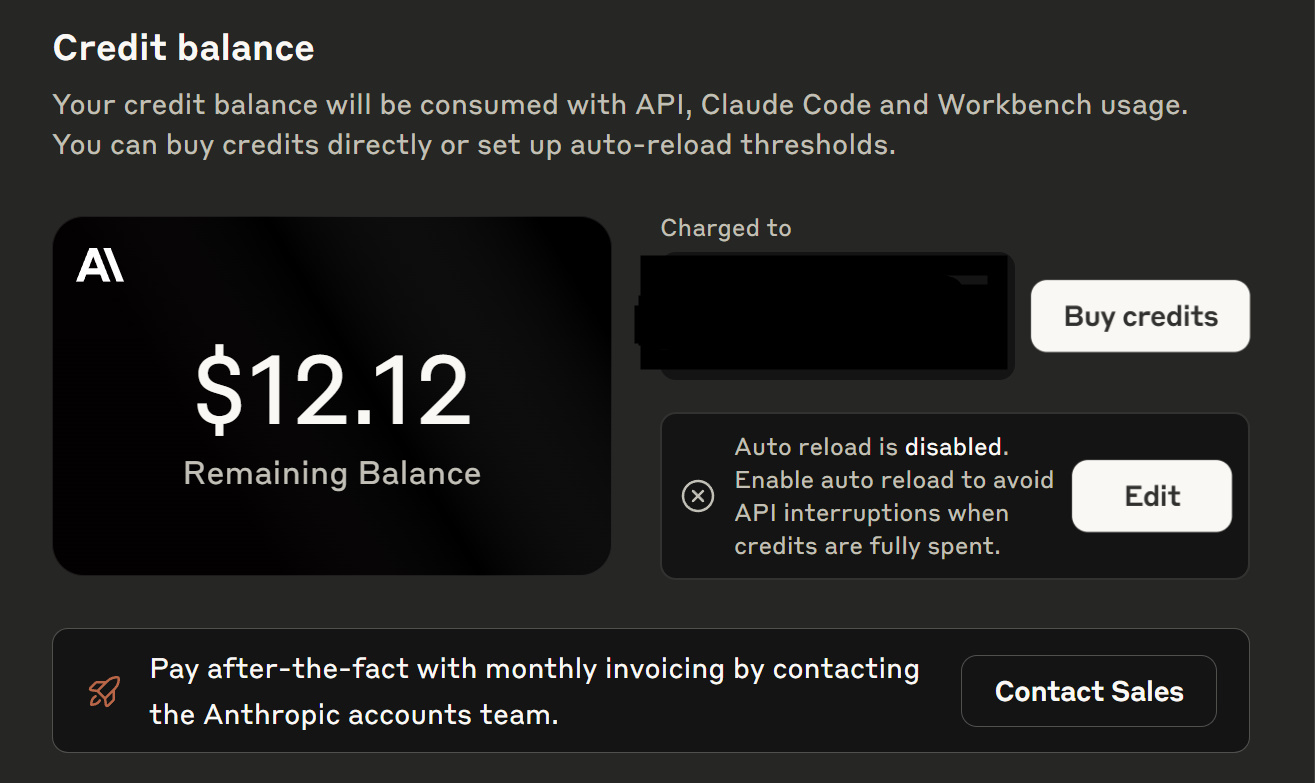The width and height of the screenshot is (1315, 783).
Task: Click the credits are fully spent text
Action: pyautogui.click(x=867, y=546)
